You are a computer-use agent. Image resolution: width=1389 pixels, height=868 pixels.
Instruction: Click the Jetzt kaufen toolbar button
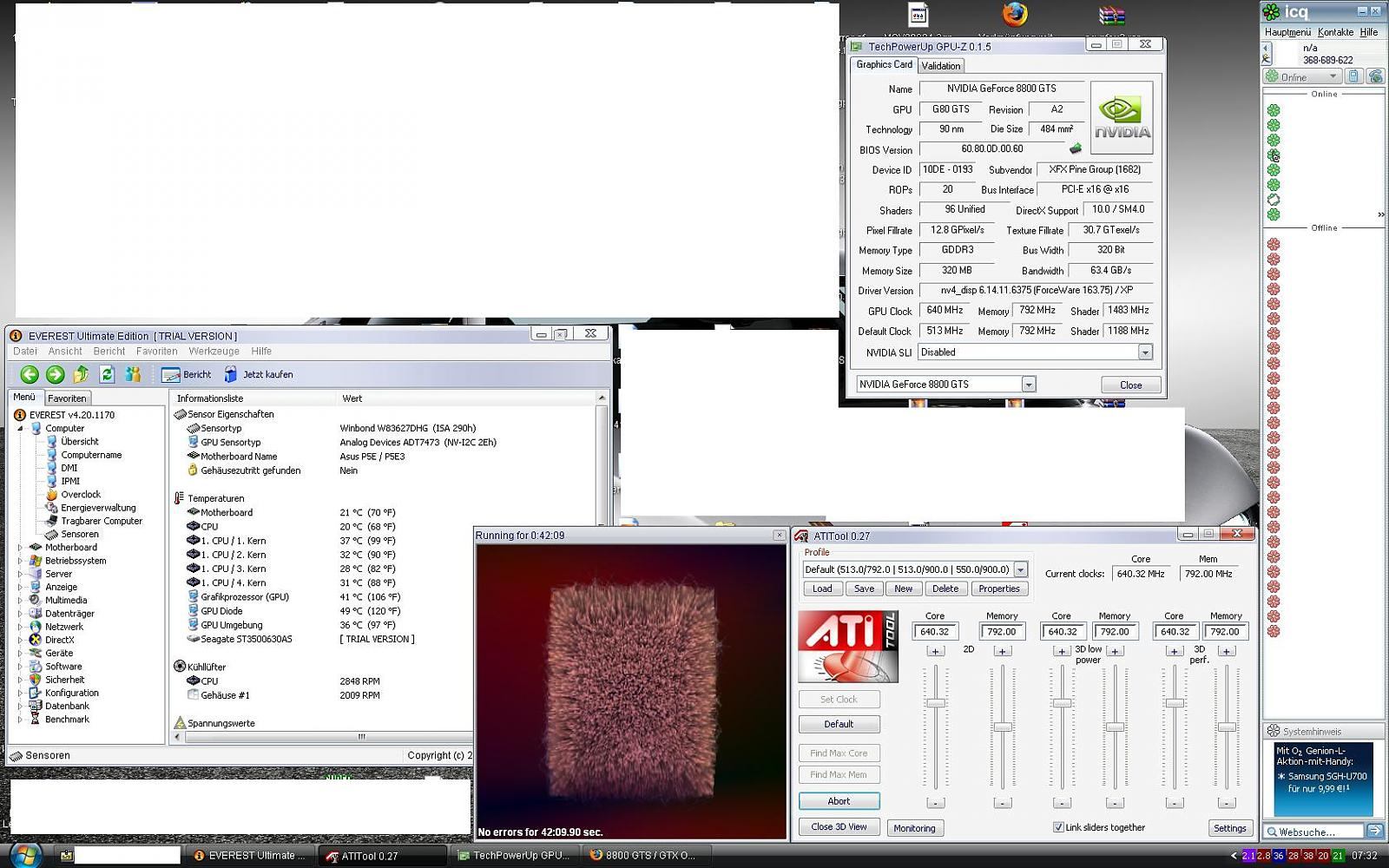pyautogui.click(x=259, y=374)
